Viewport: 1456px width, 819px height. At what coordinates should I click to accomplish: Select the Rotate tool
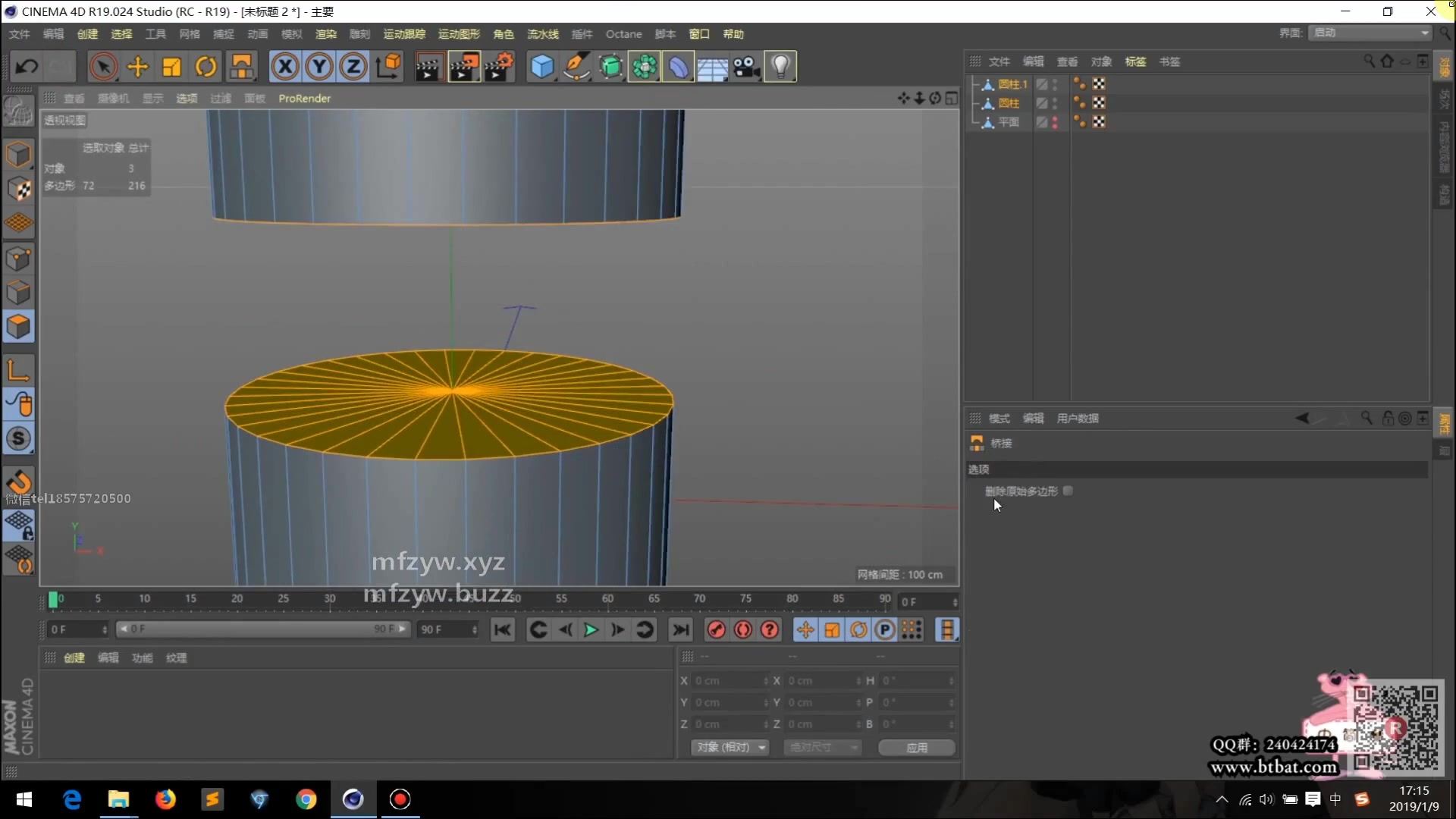tap(206, 67)
